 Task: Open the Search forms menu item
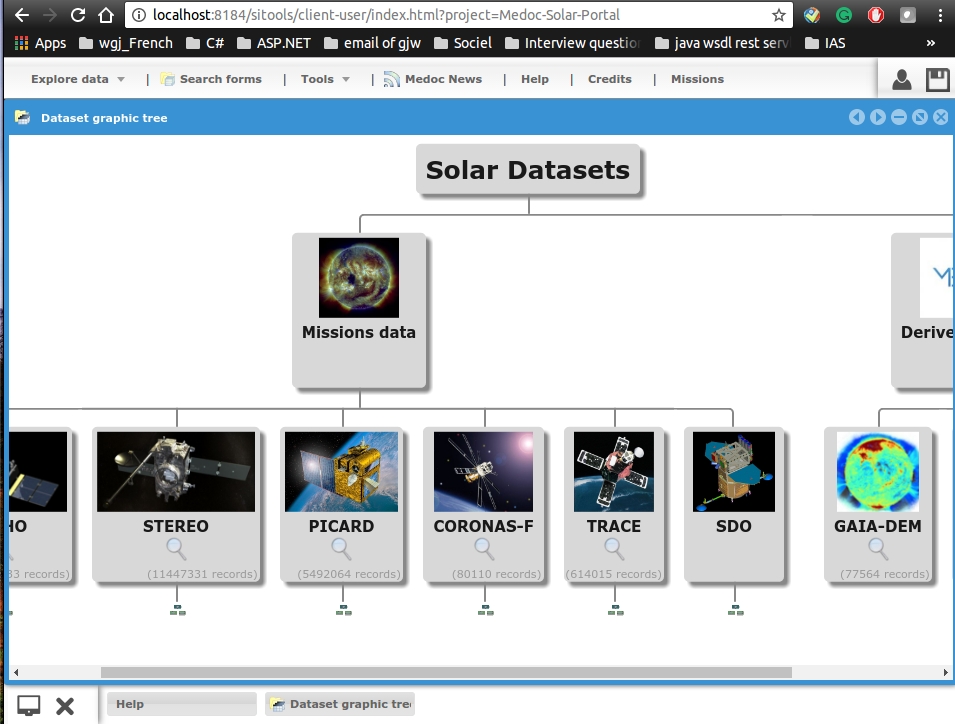pyautogui.click(x=211, y=79)
